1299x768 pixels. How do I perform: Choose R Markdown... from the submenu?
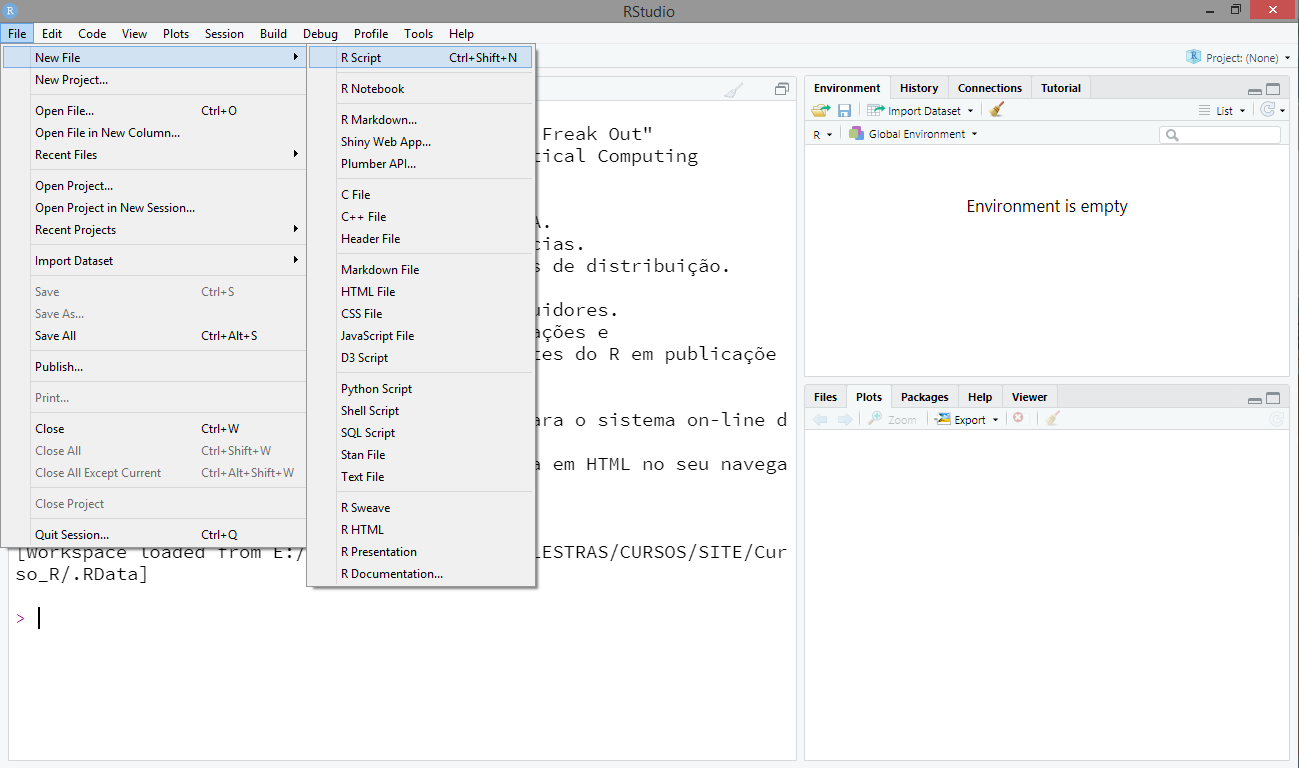[379, 120]
